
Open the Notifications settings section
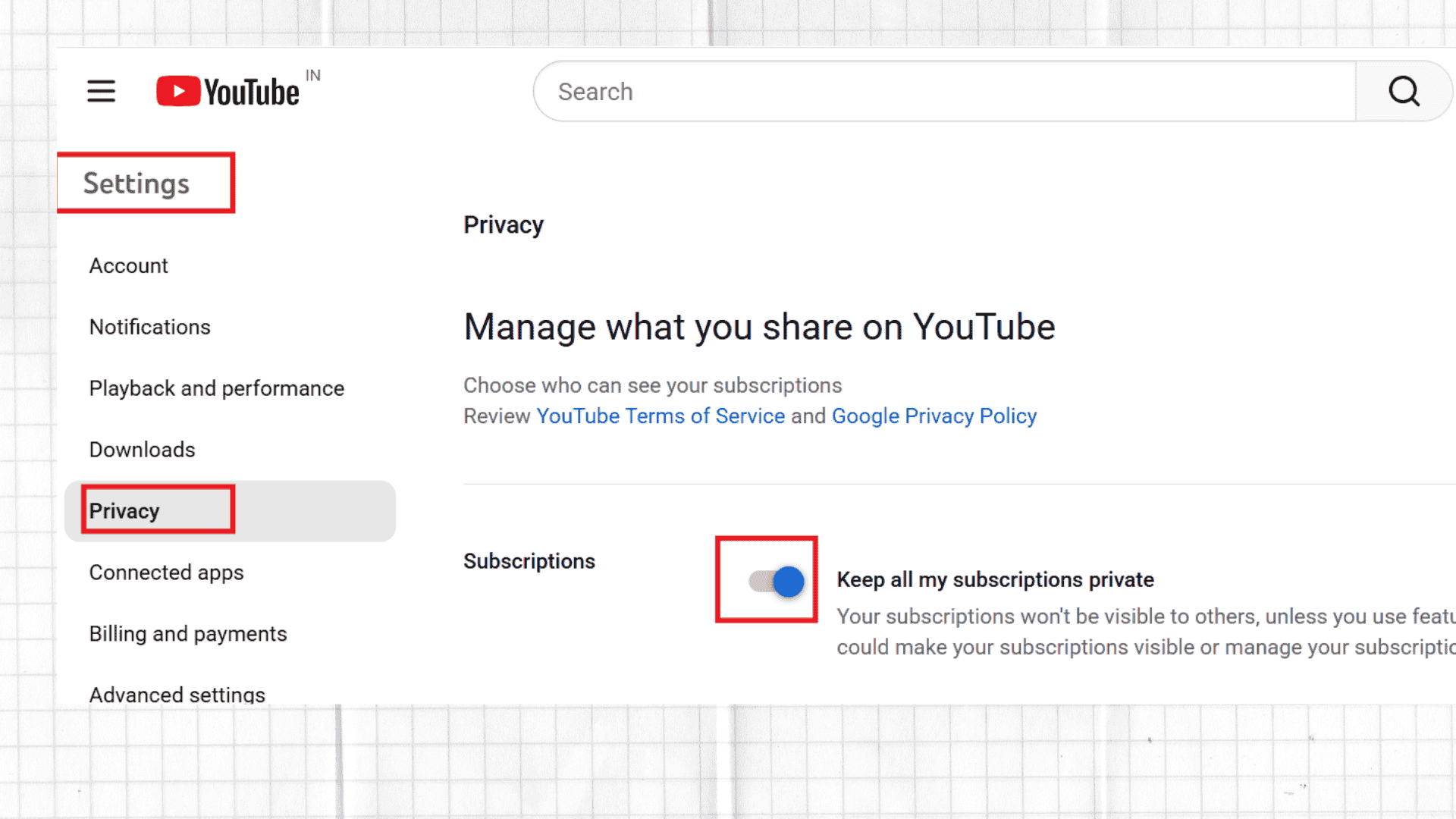click(149, 327)
